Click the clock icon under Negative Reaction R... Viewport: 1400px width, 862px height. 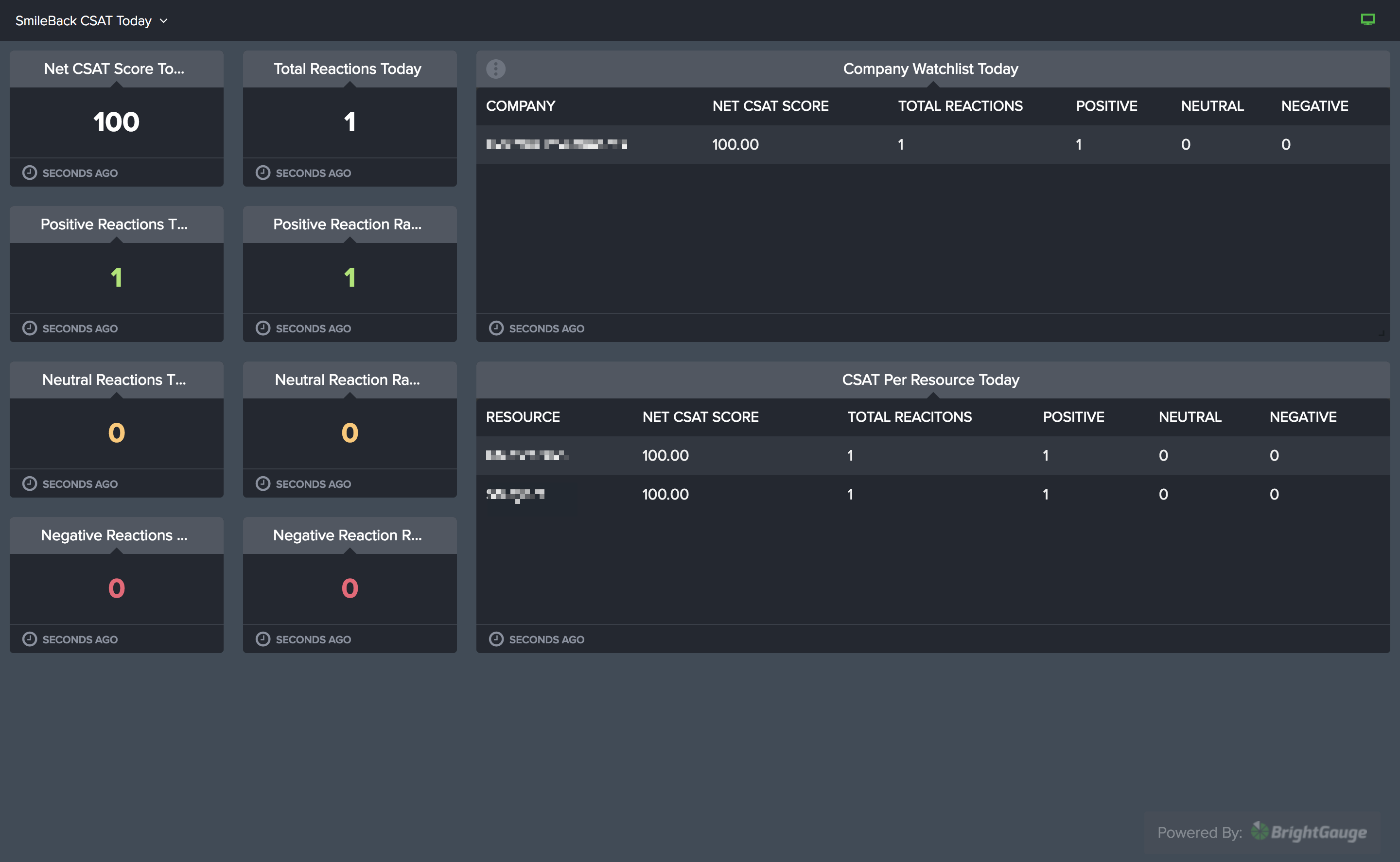[263, 639]
